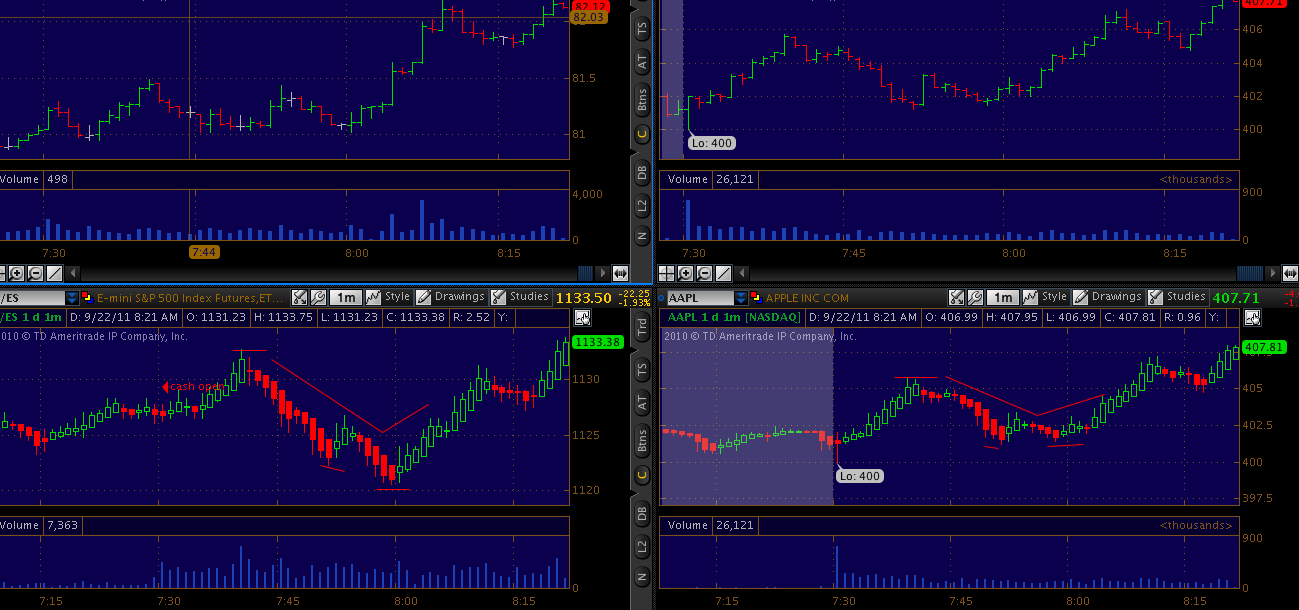1299x610 pixels.
Task: Open Style menu on AAPL chart
Action: point(1046,297)
